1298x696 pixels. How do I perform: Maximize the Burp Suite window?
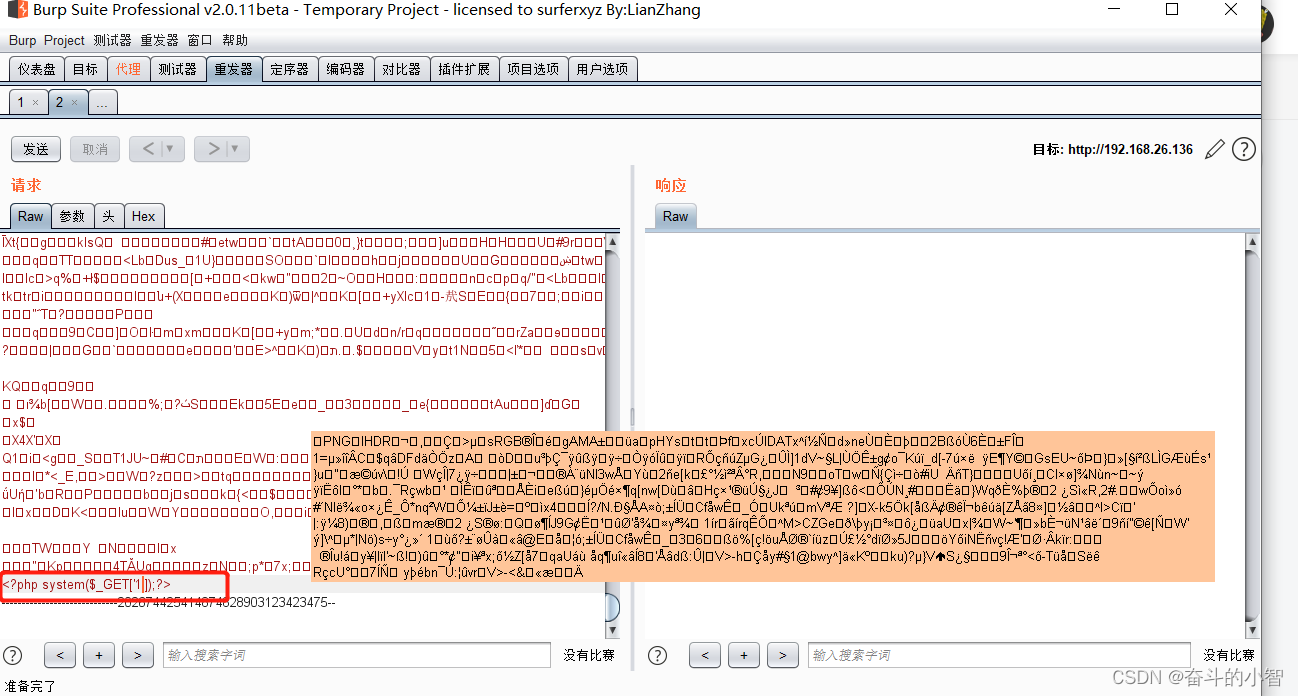1172,10
